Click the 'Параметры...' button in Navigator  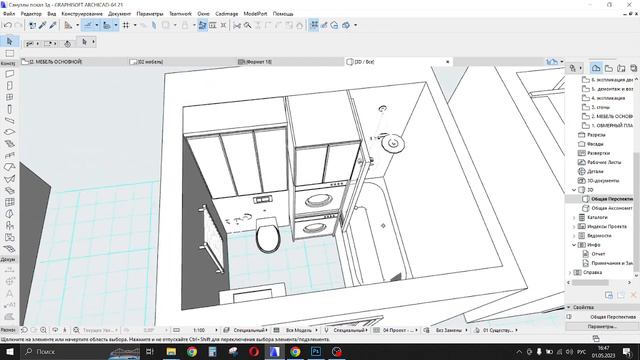click(x=602, y=327)
